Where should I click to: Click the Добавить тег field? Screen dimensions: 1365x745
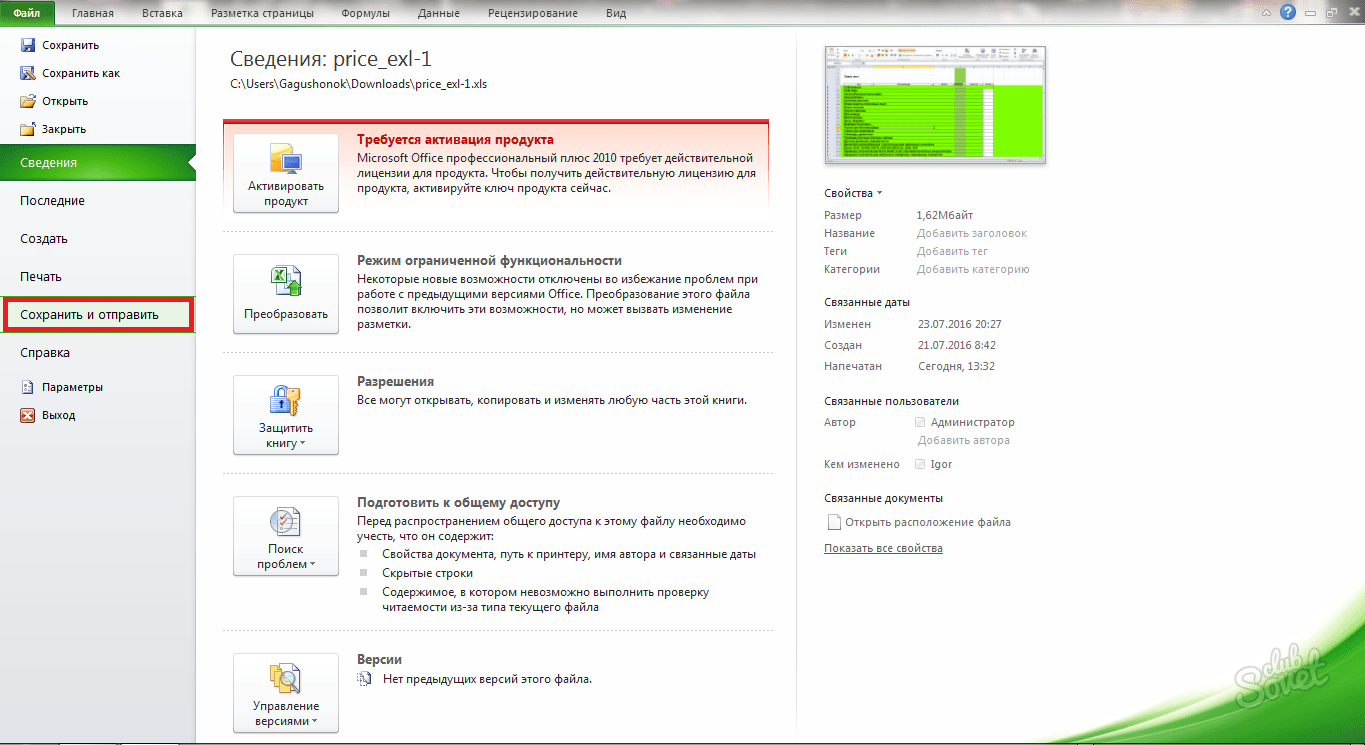click(952, 251)
